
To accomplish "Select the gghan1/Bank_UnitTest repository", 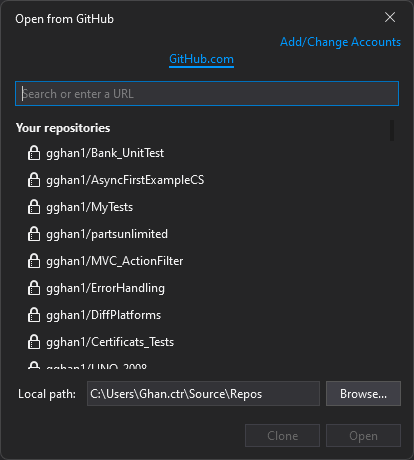I will (x=105, y=153).
